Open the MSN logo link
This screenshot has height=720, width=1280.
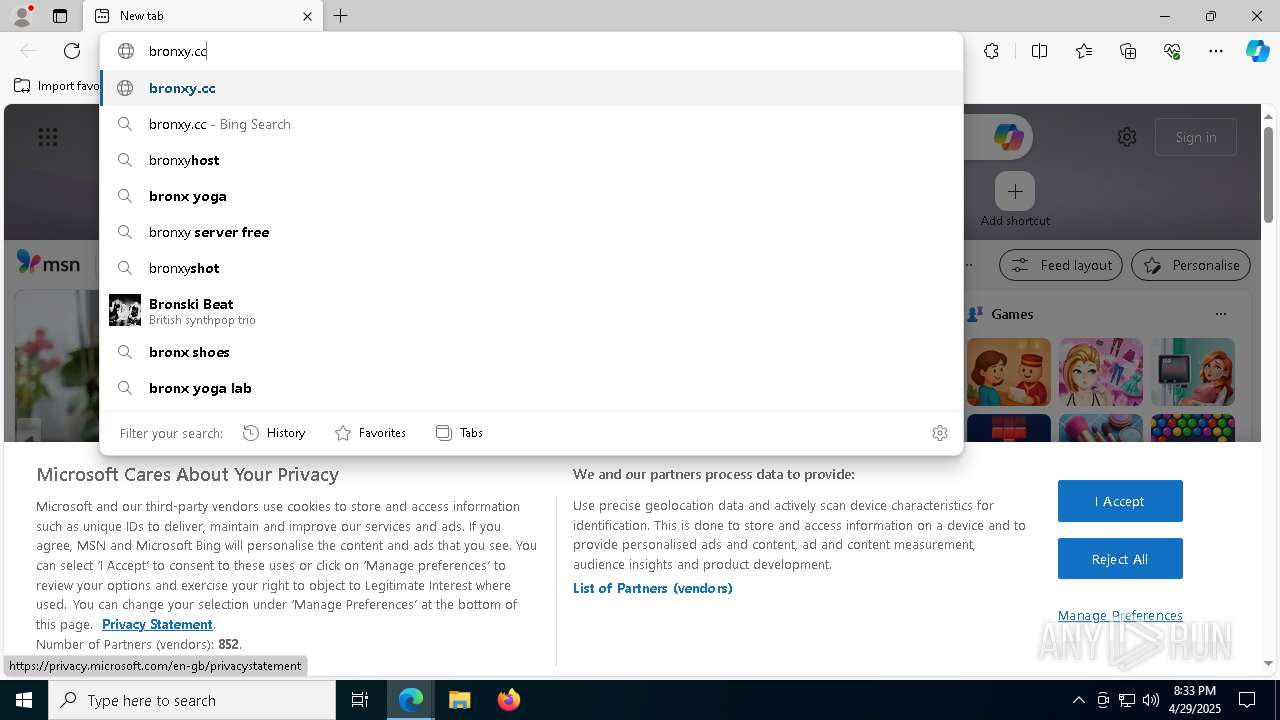pos(48,263)
